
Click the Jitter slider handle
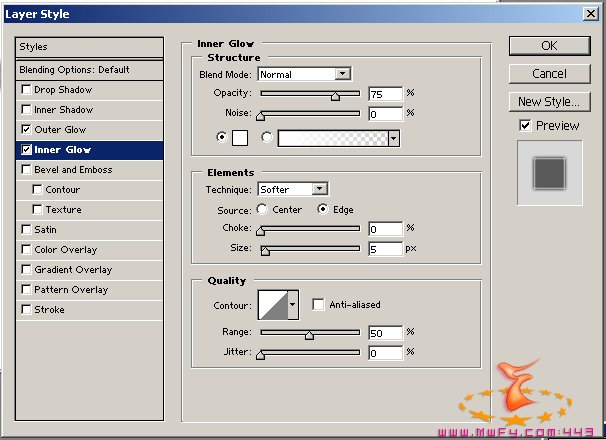260,355
